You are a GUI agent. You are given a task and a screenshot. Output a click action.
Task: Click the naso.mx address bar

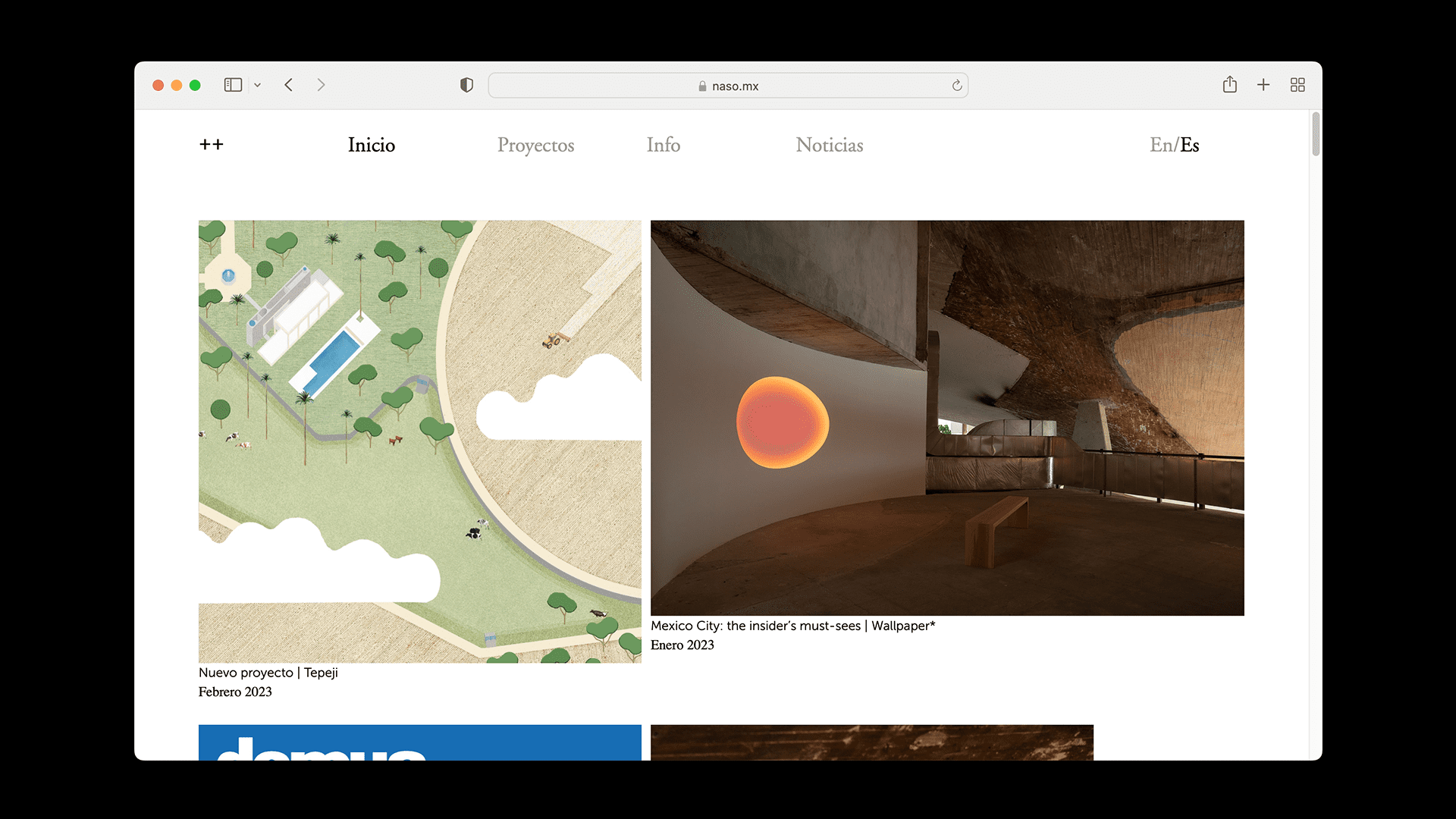tap(728, 86)
